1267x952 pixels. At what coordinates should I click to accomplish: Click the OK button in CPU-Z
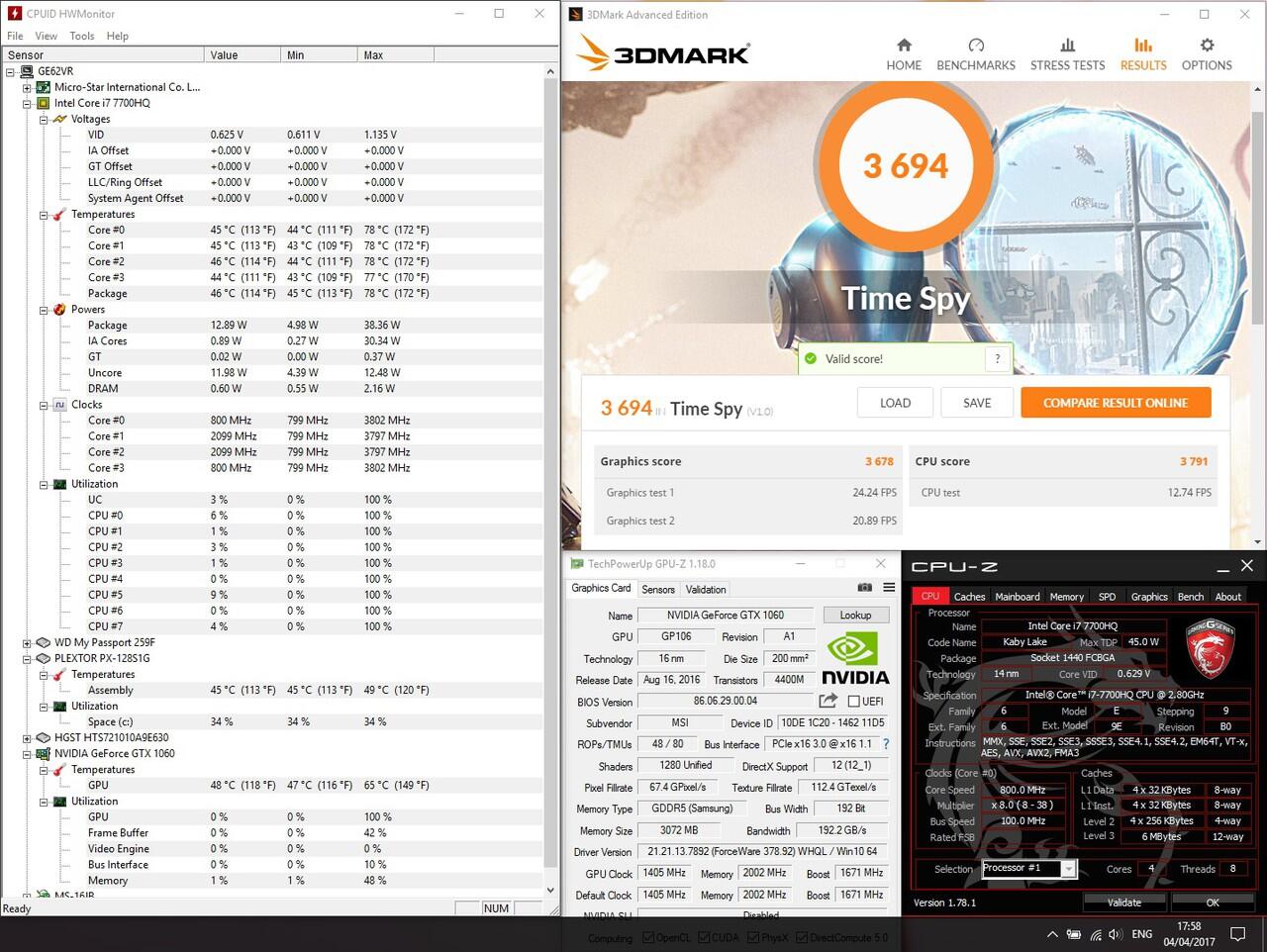point(1213,902)
